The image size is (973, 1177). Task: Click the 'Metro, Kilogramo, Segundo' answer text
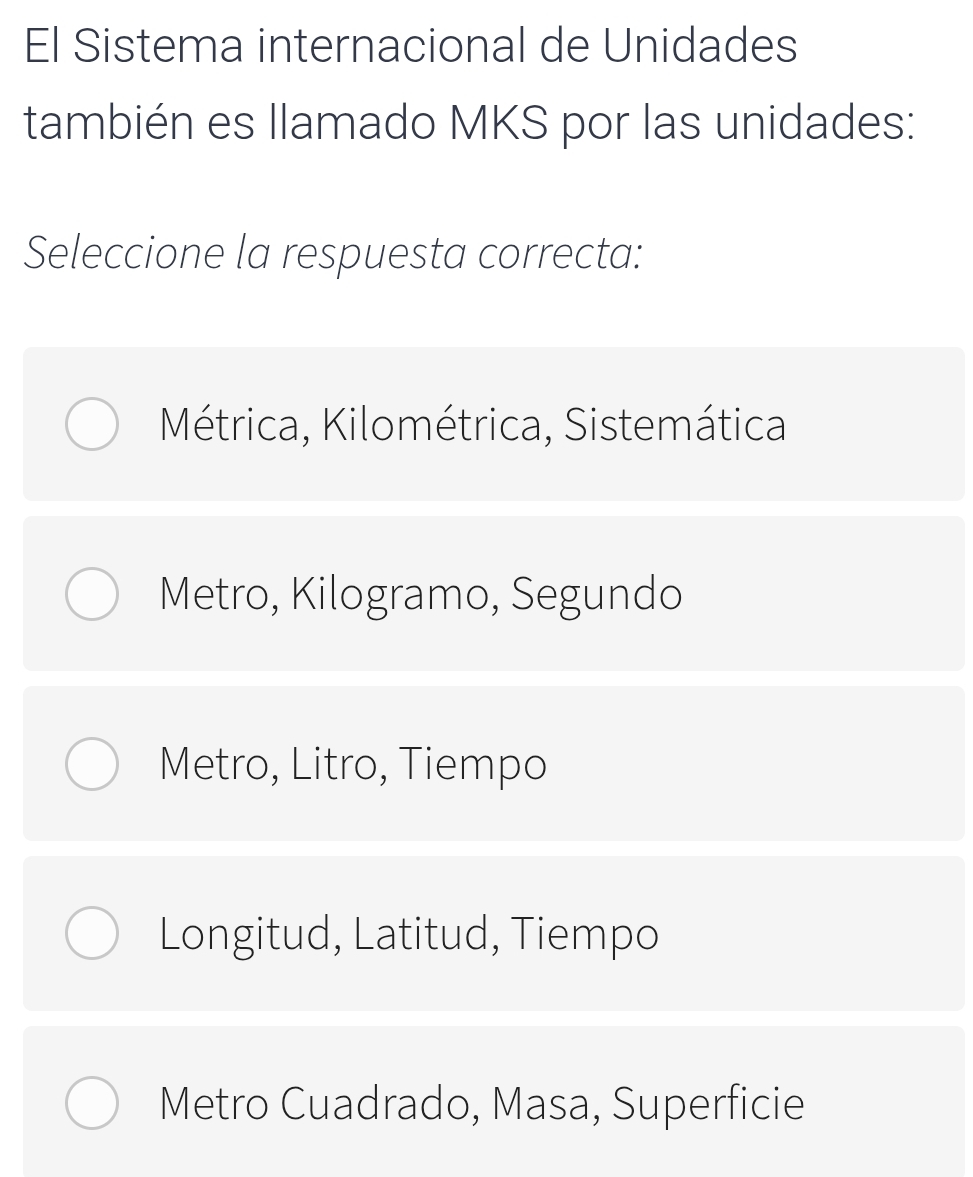[420, 595]
